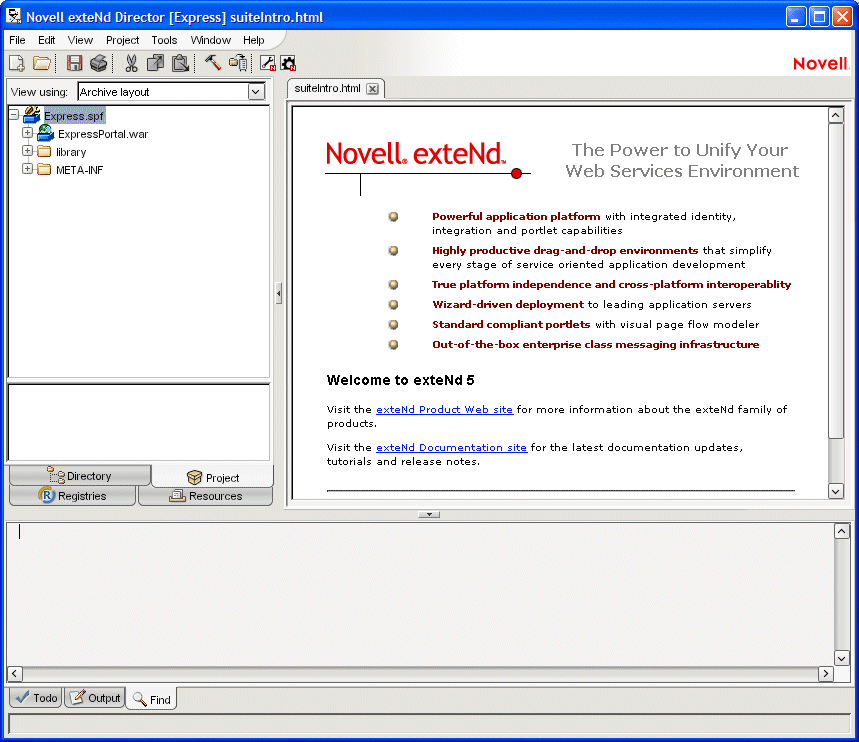Viewport: 859px width, 742px height.
Task: Close the suiteIntro.html tab
Action: coord(373,89)
